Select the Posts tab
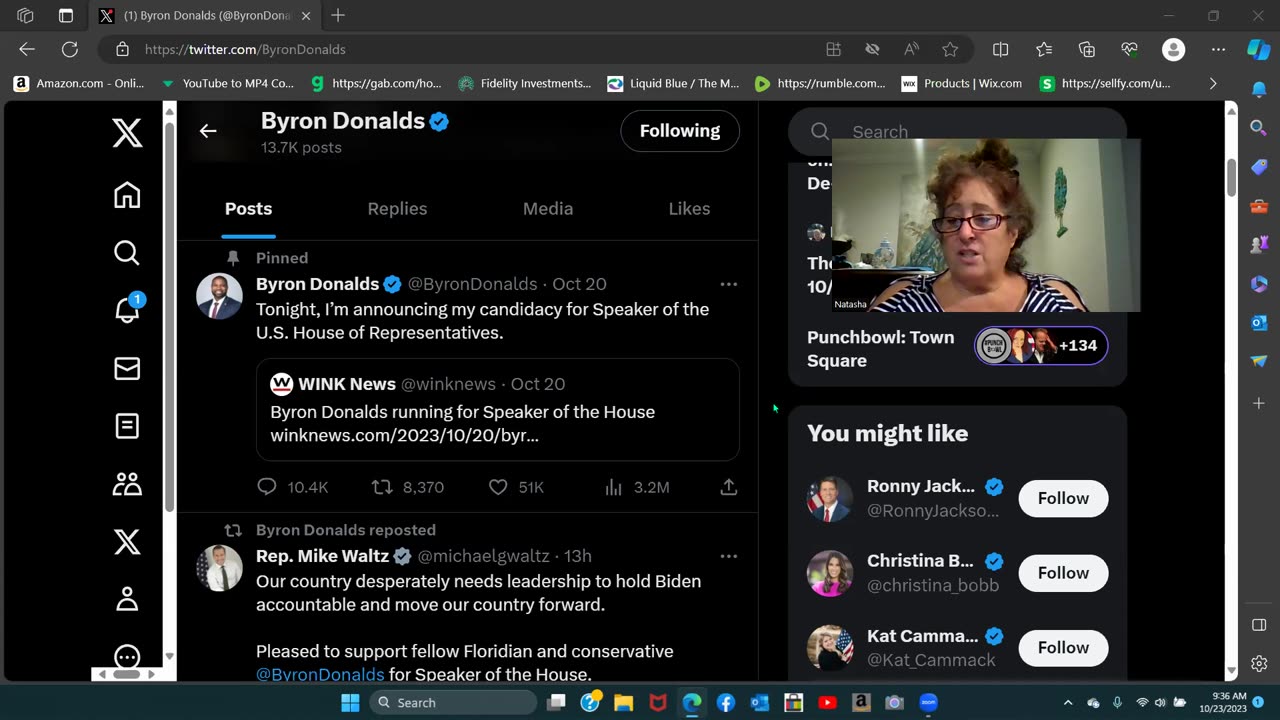This screenshot has height=720, width=1280. pos(248,209)
